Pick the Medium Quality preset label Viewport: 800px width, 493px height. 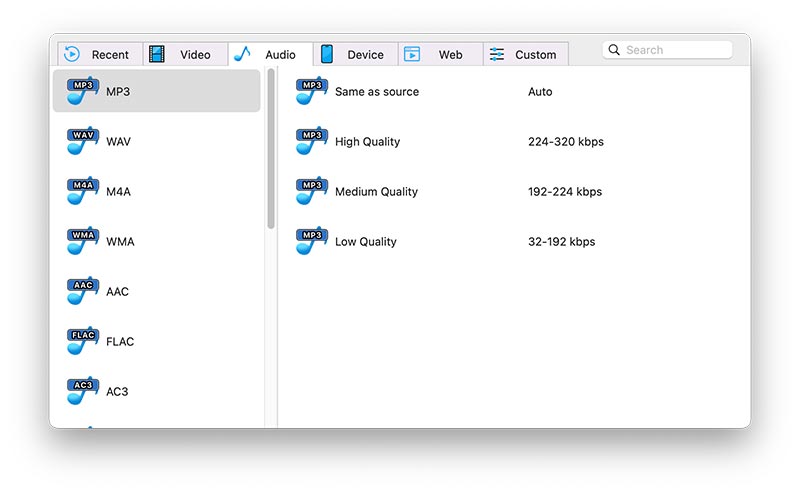[377, 192]
